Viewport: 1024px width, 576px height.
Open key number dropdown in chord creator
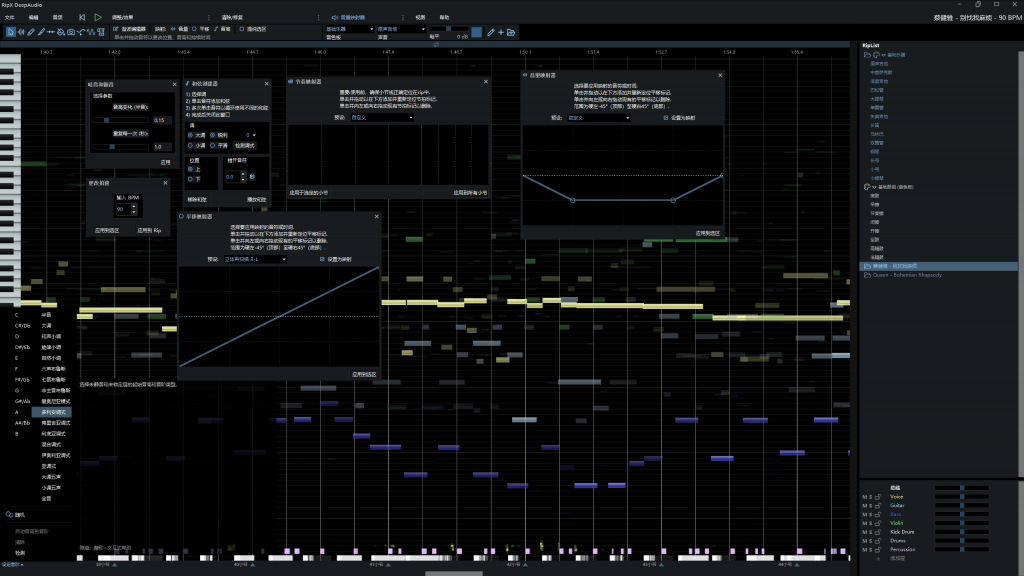250,135
